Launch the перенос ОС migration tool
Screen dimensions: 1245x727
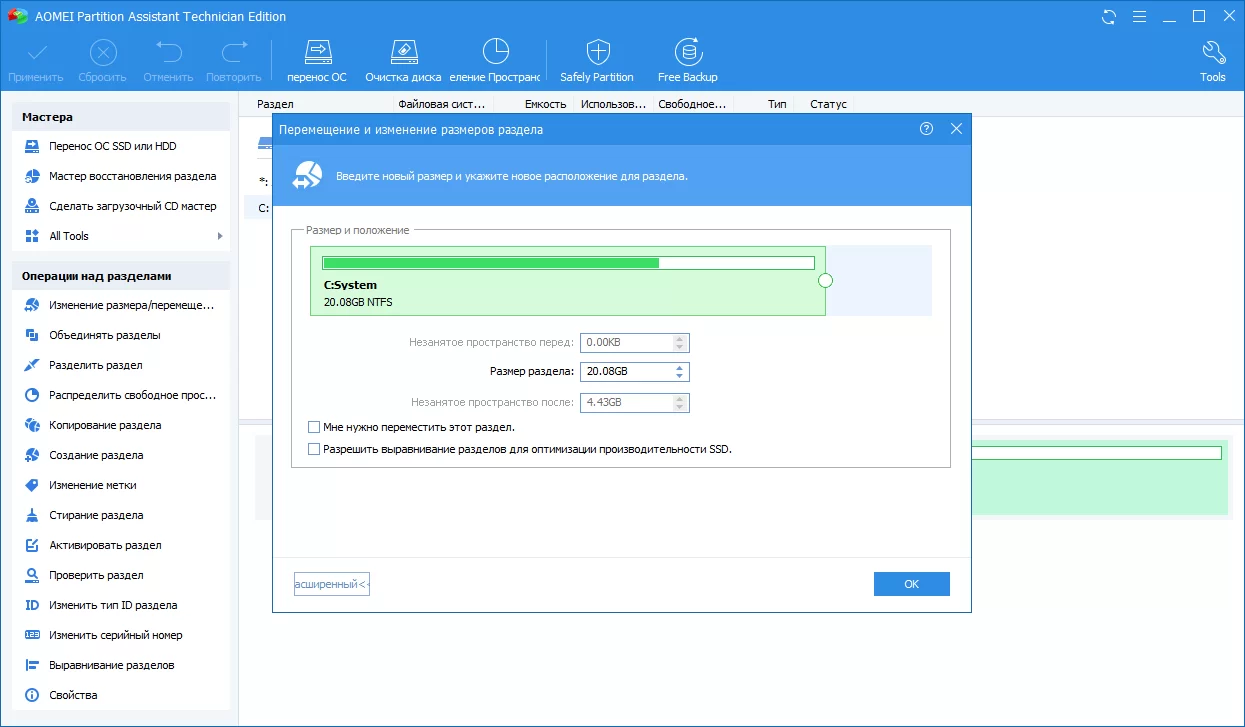click(x=317, y=61)
